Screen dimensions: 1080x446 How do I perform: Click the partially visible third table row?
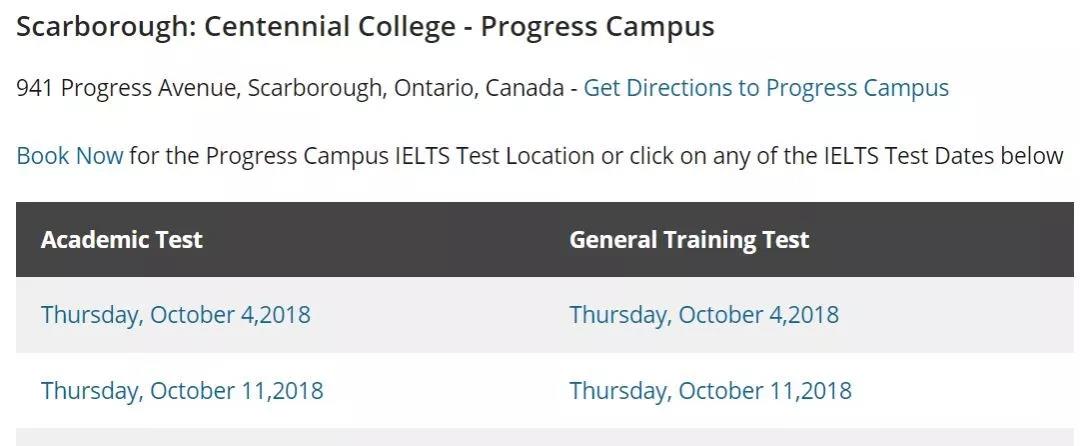click(545, 437)
